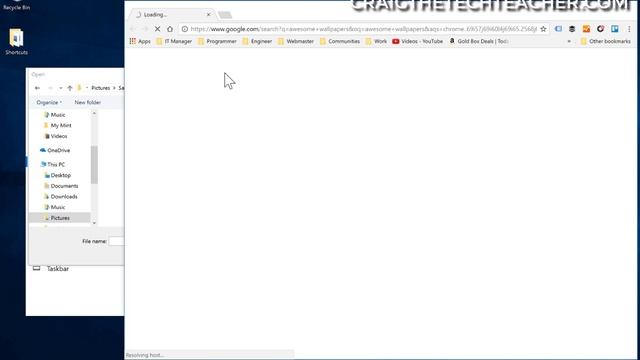This screenshot has width=640, height=360.
Task: Open Taskbar settings item in background window
Action: (x=51, y=269)
